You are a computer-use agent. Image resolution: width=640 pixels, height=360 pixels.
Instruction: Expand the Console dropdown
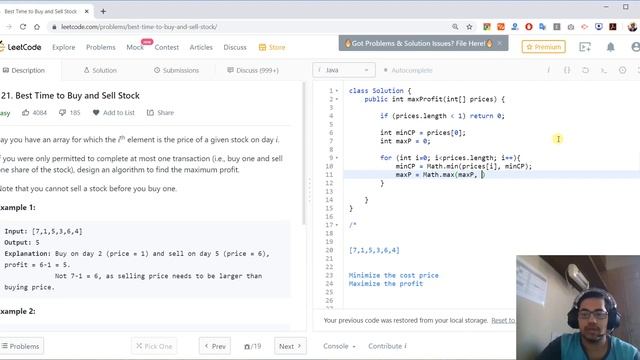click(x=339, y=346)
